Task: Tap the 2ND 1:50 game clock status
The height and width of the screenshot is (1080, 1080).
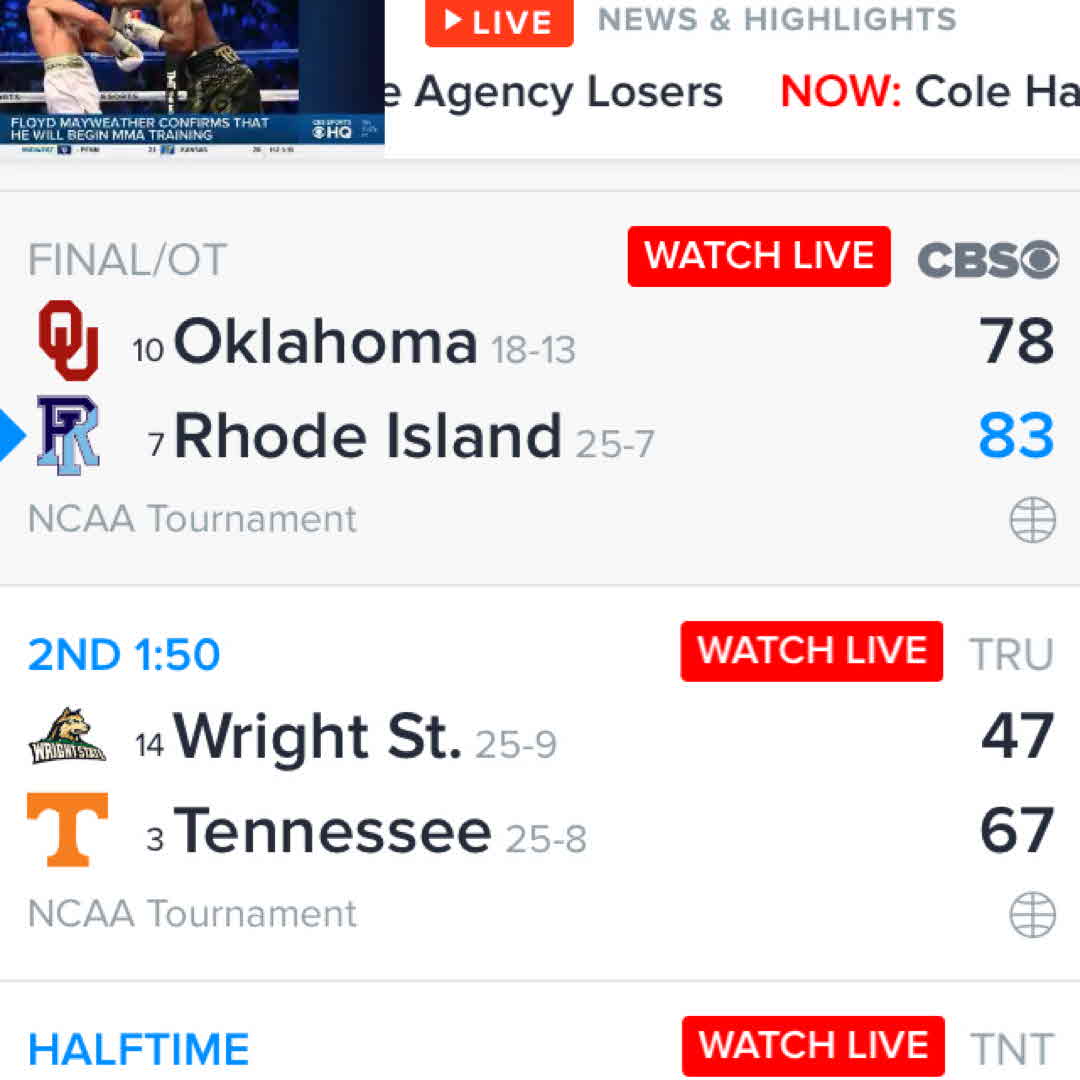Action: pyautogui.click(x=124, y=655)
